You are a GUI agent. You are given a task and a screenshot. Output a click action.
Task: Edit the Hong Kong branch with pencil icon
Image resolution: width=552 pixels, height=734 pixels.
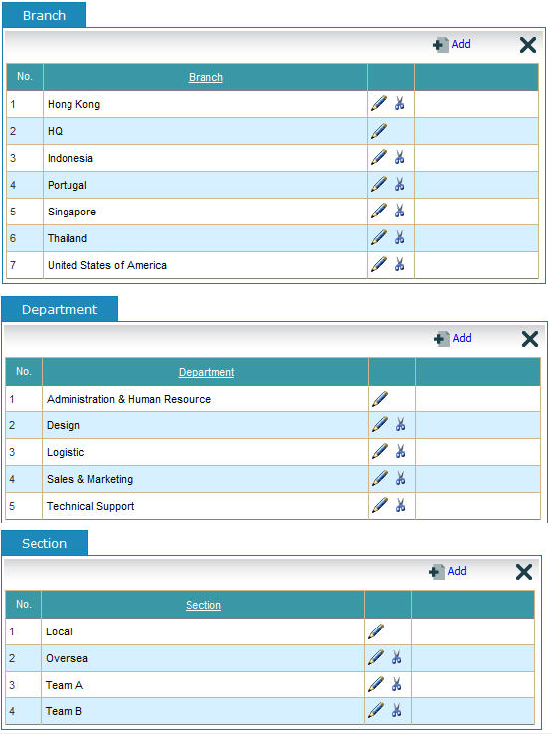[379, 103]
